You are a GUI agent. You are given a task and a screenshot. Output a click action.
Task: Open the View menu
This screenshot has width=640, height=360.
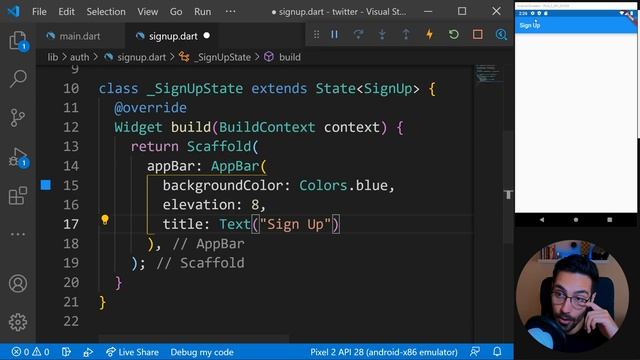click(x=147, y=12)
